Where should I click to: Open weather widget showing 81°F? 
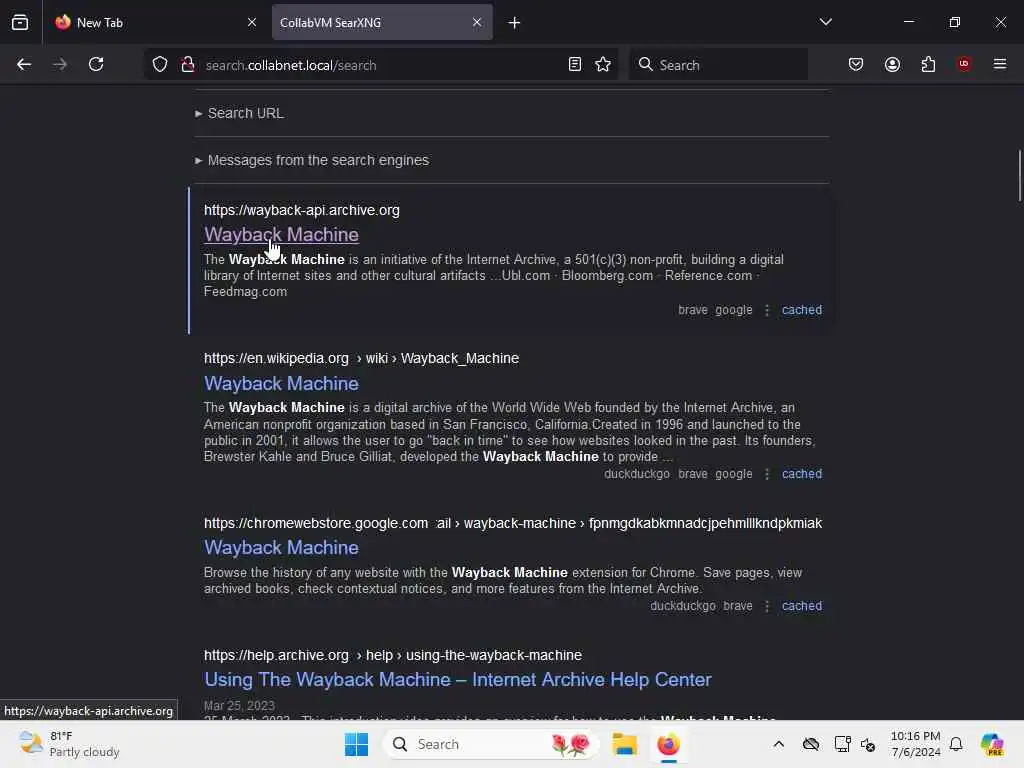coord(69,744)
